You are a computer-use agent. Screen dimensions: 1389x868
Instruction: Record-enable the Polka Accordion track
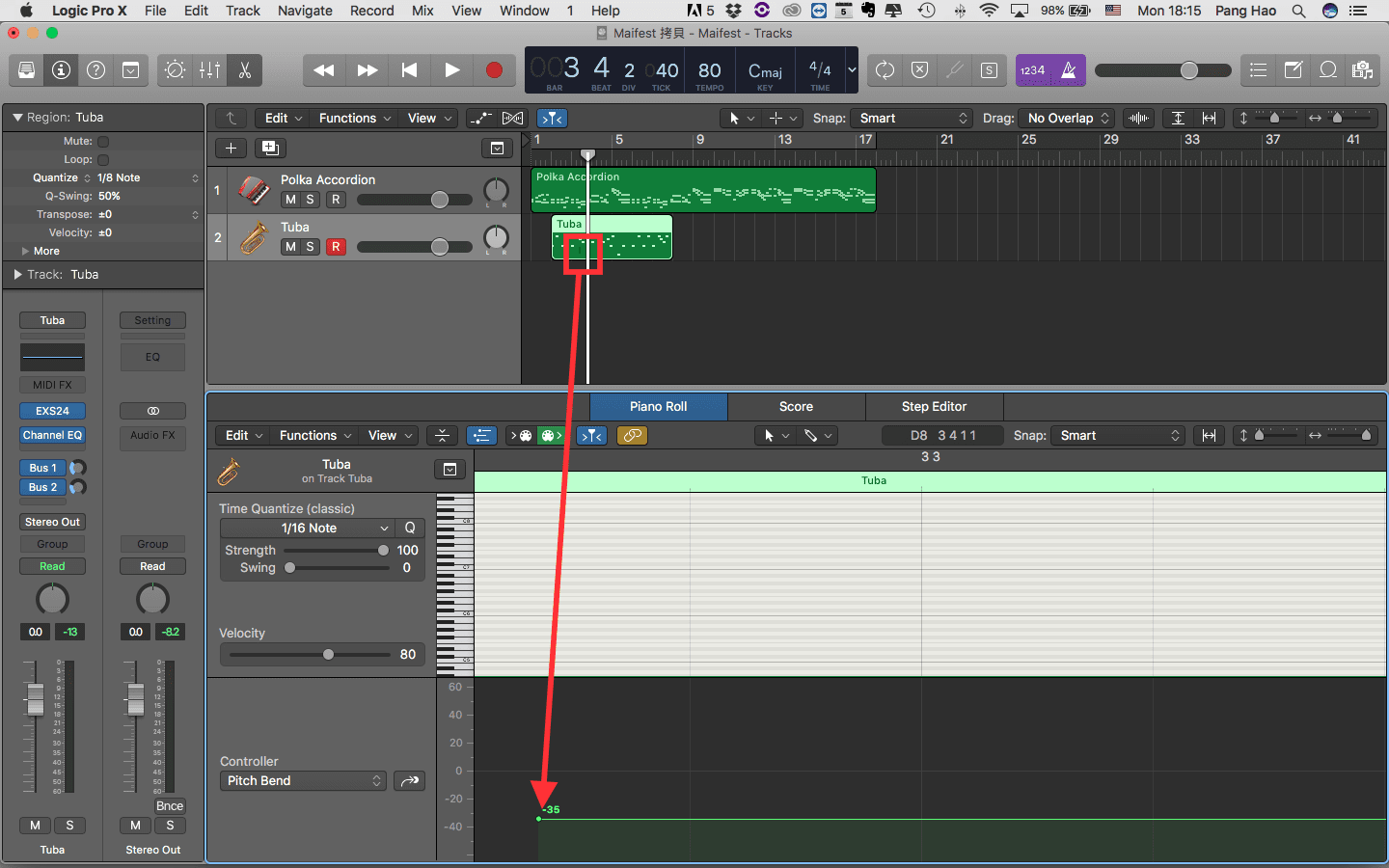[x=336, y=200]
